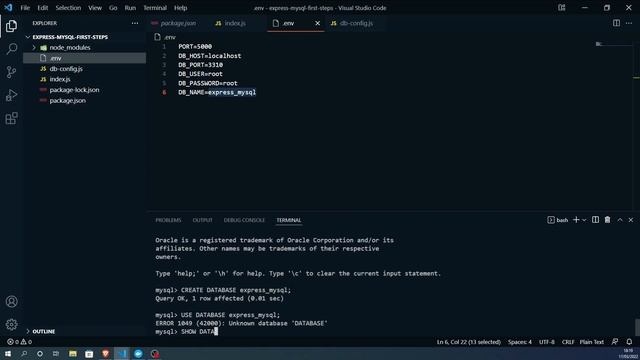
Task: Click the .env breadcrumb above editor
Action: [165, 37]
